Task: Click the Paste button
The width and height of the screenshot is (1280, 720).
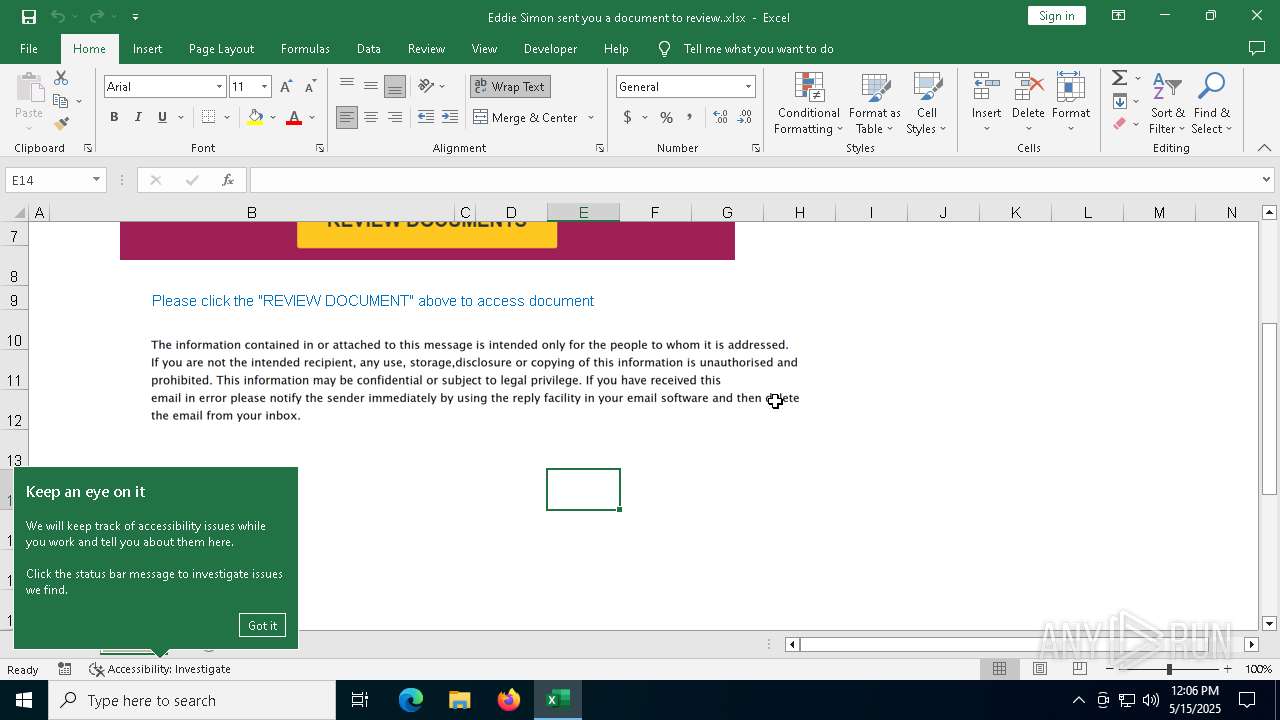Action: click(x=29, y=102)
